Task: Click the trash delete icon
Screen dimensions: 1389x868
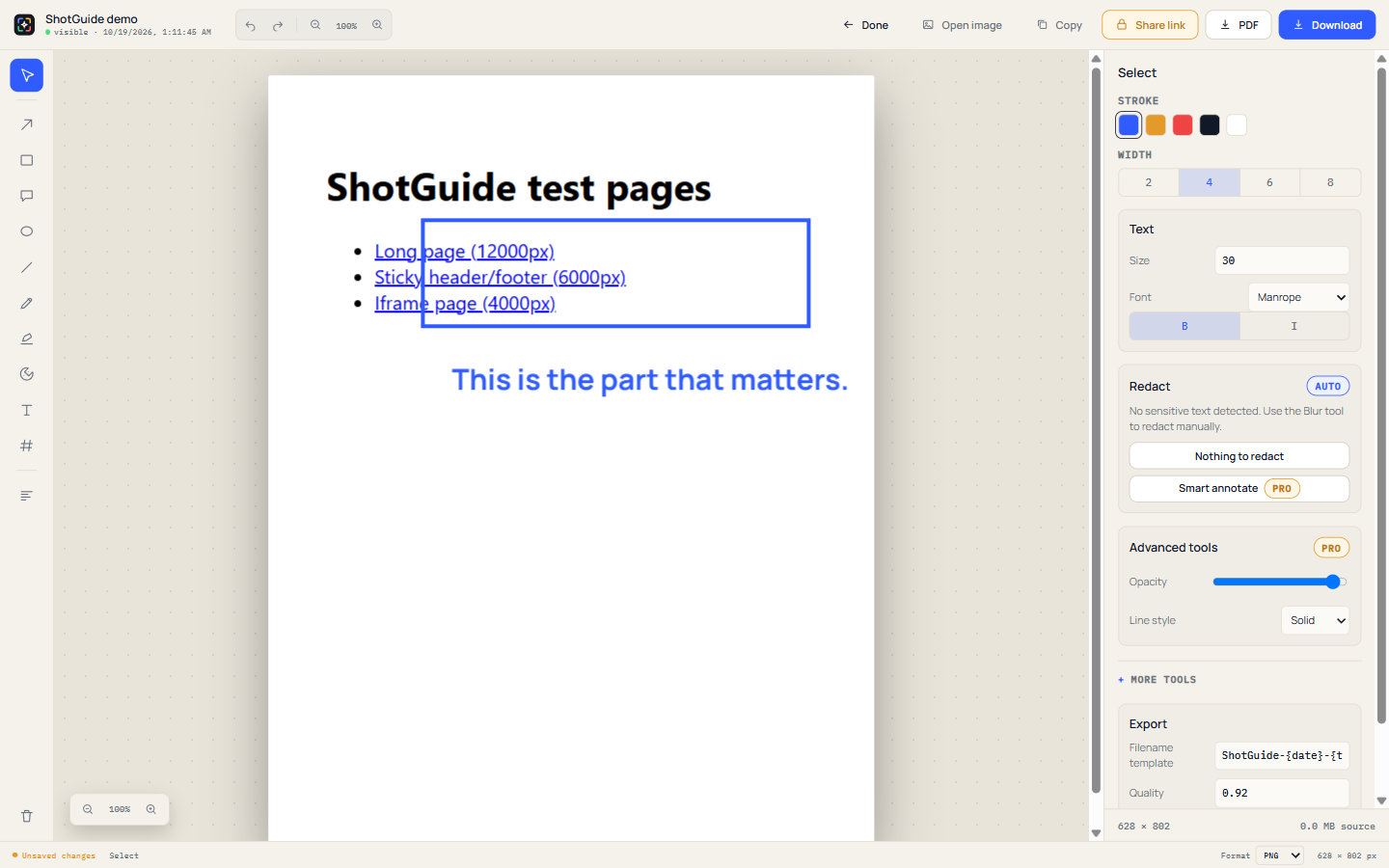Action: pyautogui.click(x=26, y=816)
